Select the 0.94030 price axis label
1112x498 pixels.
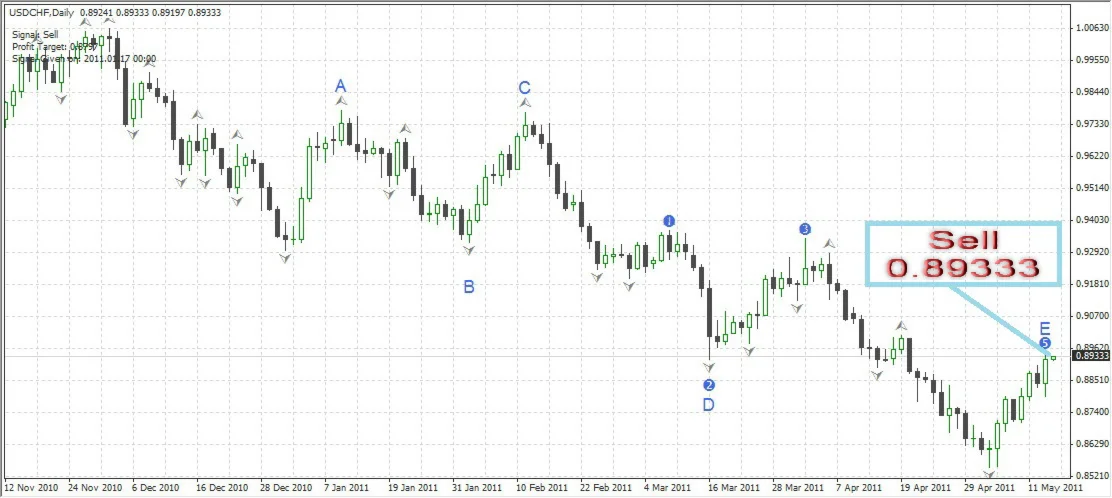click(1092, 221)
